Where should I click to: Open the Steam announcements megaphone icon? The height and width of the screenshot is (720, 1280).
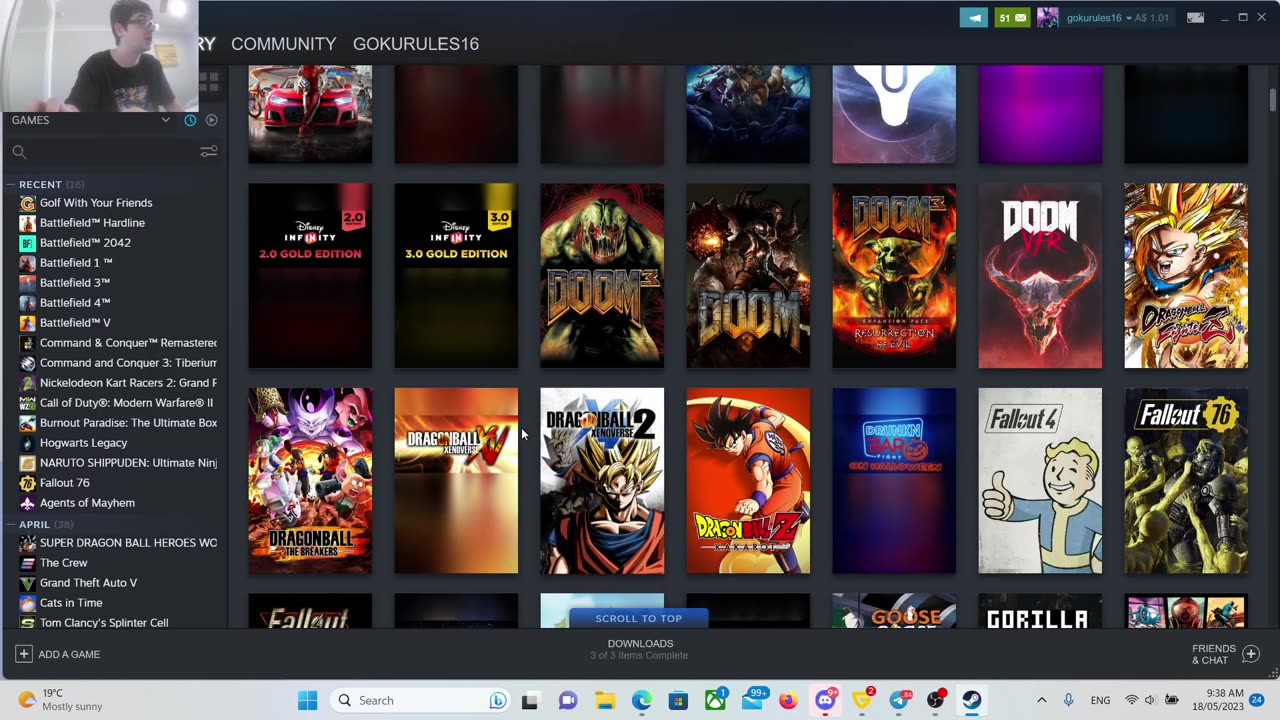pyautogui.click(x=974, y=18)
